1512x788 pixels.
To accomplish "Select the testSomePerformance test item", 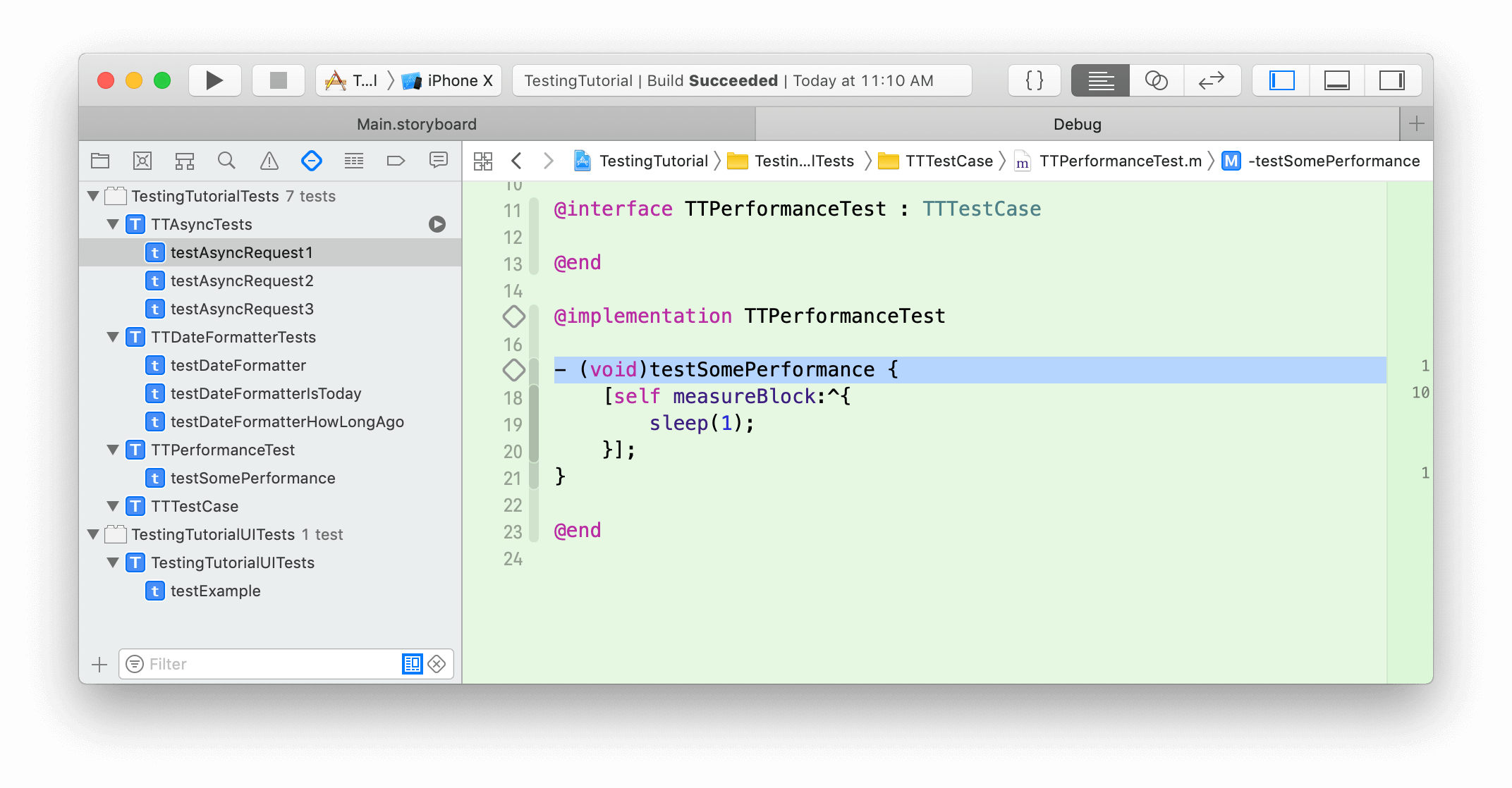I will coord(252,478).
